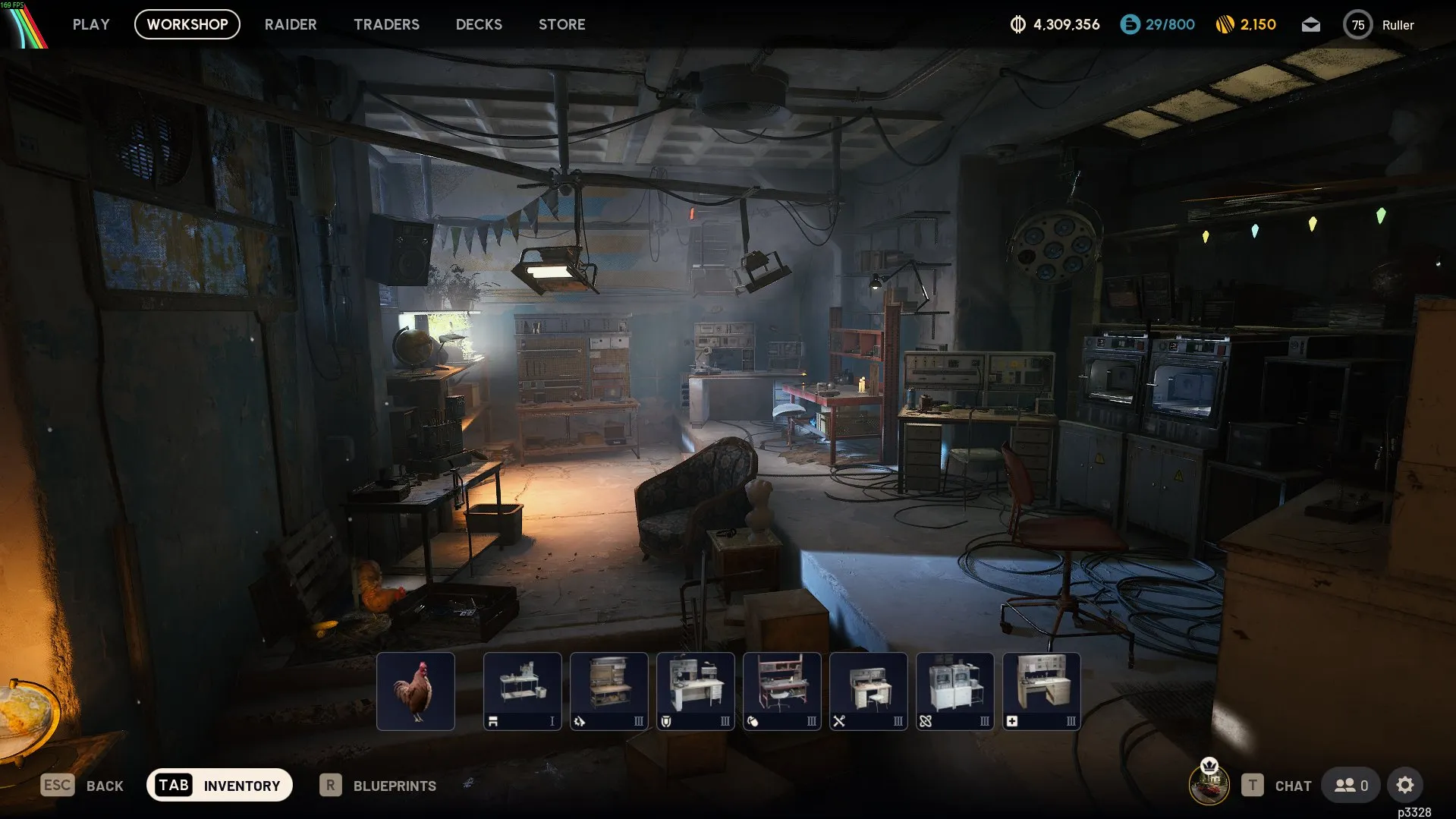The height and width of the screenshot is (819, 1456).
Task: Open the station with grenade icon
Action: 781,691
